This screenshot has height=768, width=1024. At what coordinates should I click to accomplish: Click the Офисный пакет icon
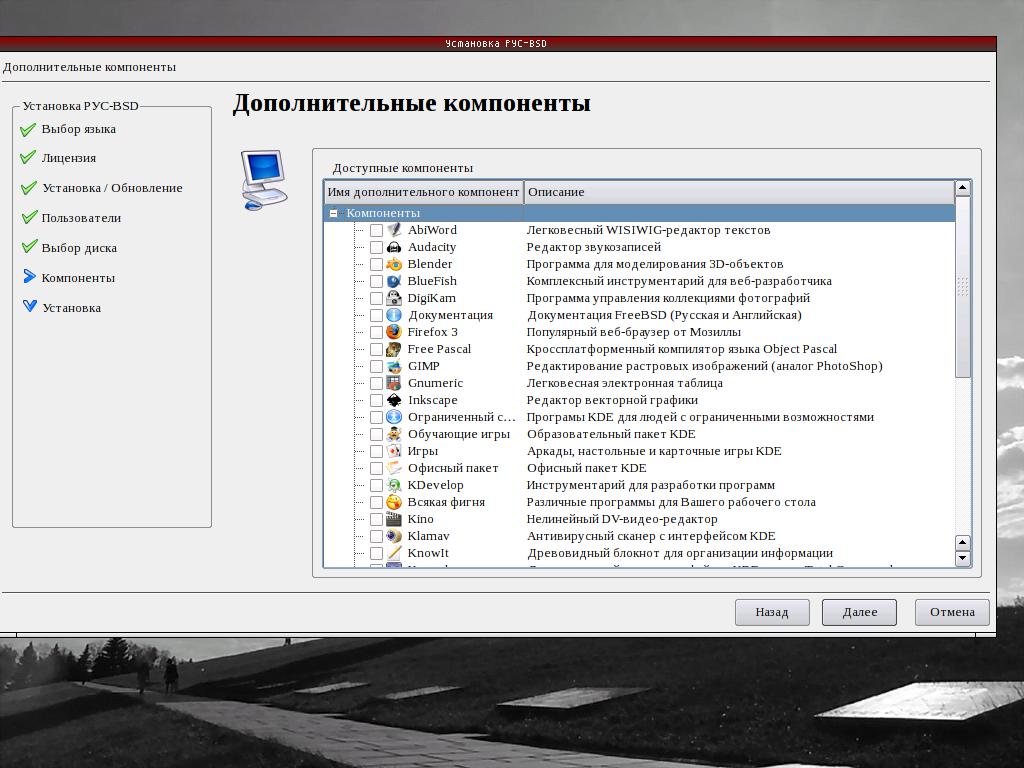pos(394,468)
